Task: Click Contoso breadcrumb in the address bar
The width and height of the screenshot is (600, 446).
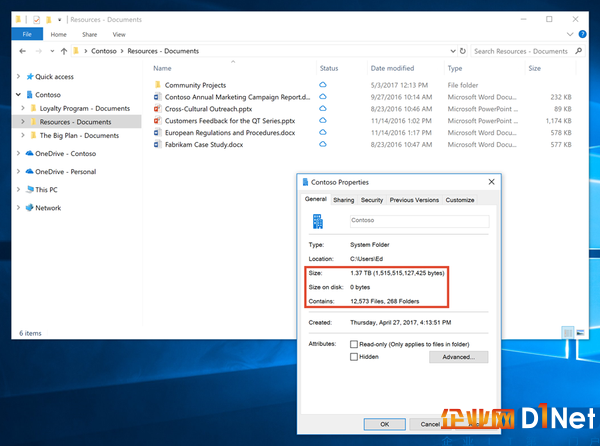Action: pos(104,51)
